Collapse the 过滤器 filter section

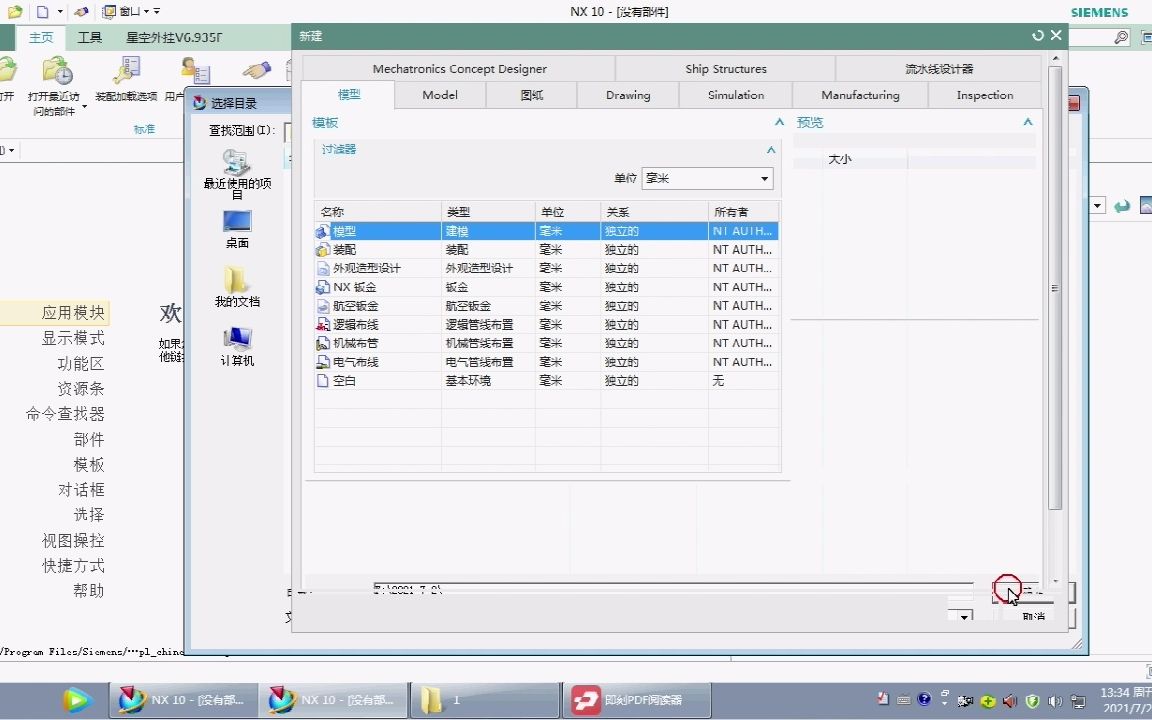[770, 148]
